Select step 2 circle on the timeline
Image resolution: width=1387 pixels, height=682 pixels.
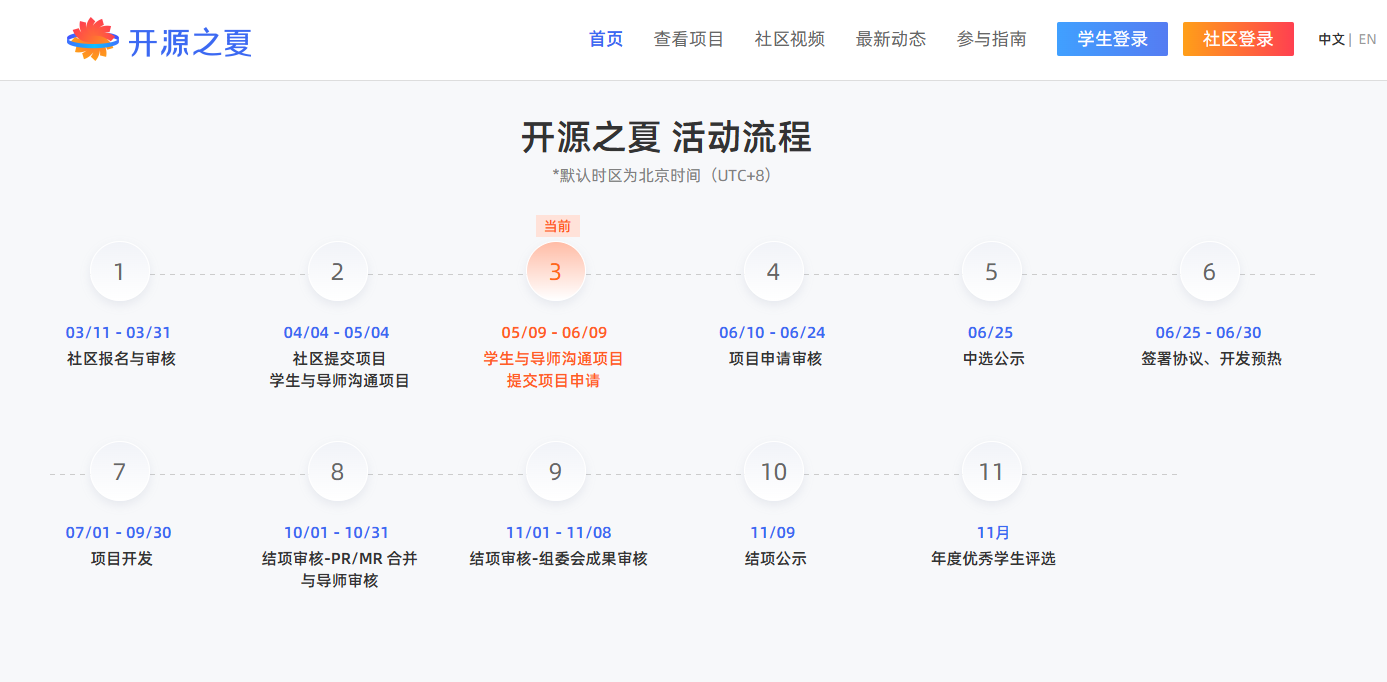pos(338,272)
